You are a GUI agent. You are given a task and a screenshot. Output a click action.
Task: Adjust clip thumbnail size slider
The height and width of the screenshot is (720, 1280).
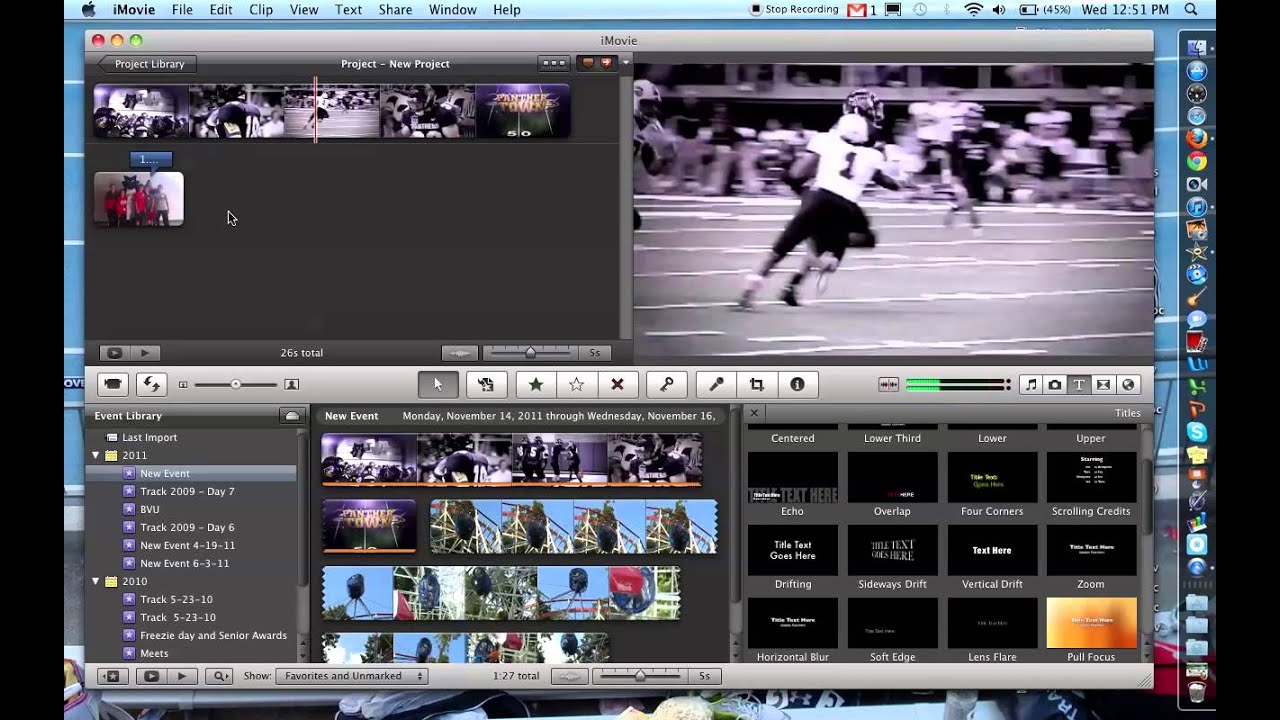coord(236,384)
